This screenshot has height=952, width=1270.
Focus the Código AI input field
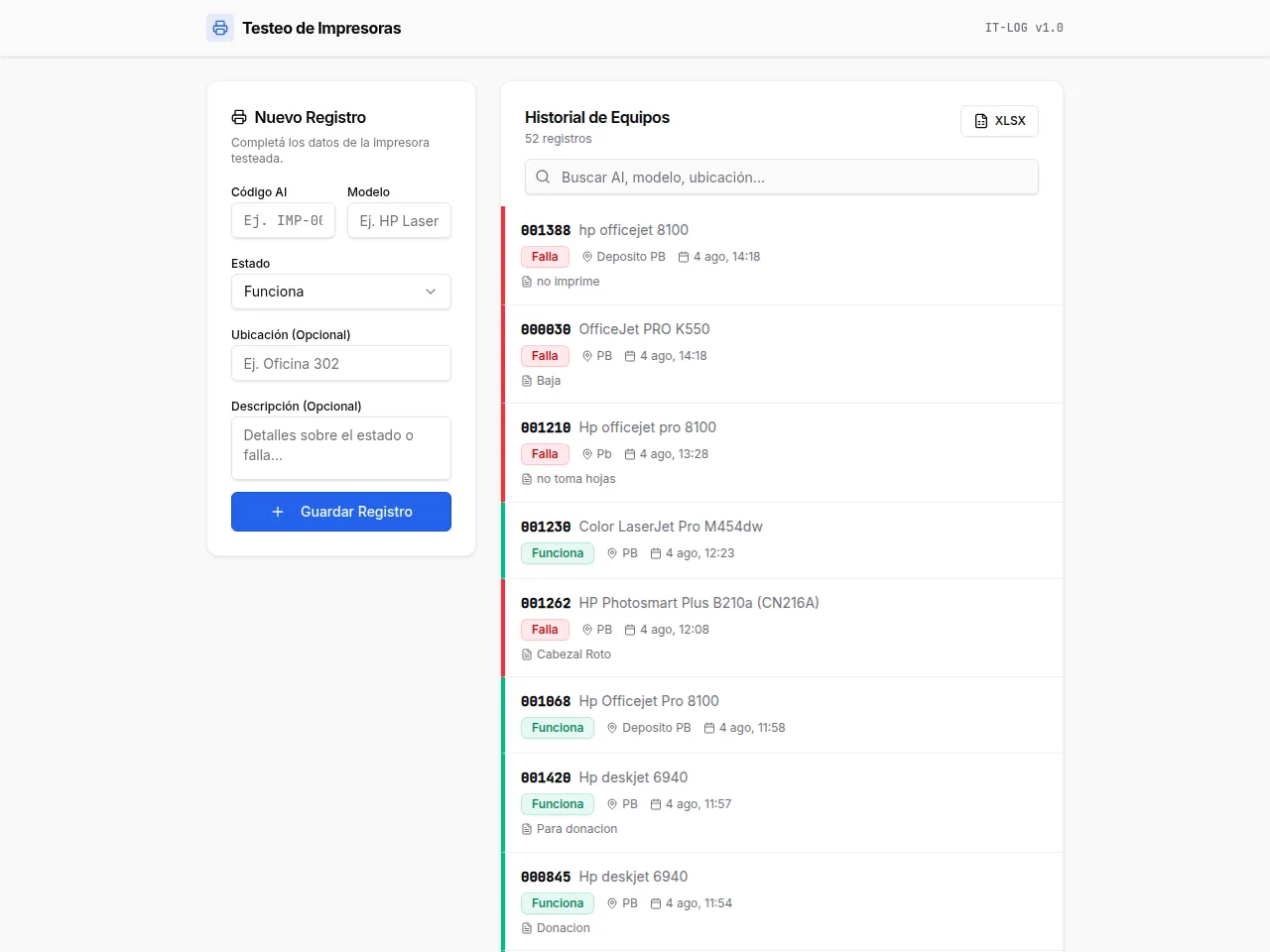284,220
